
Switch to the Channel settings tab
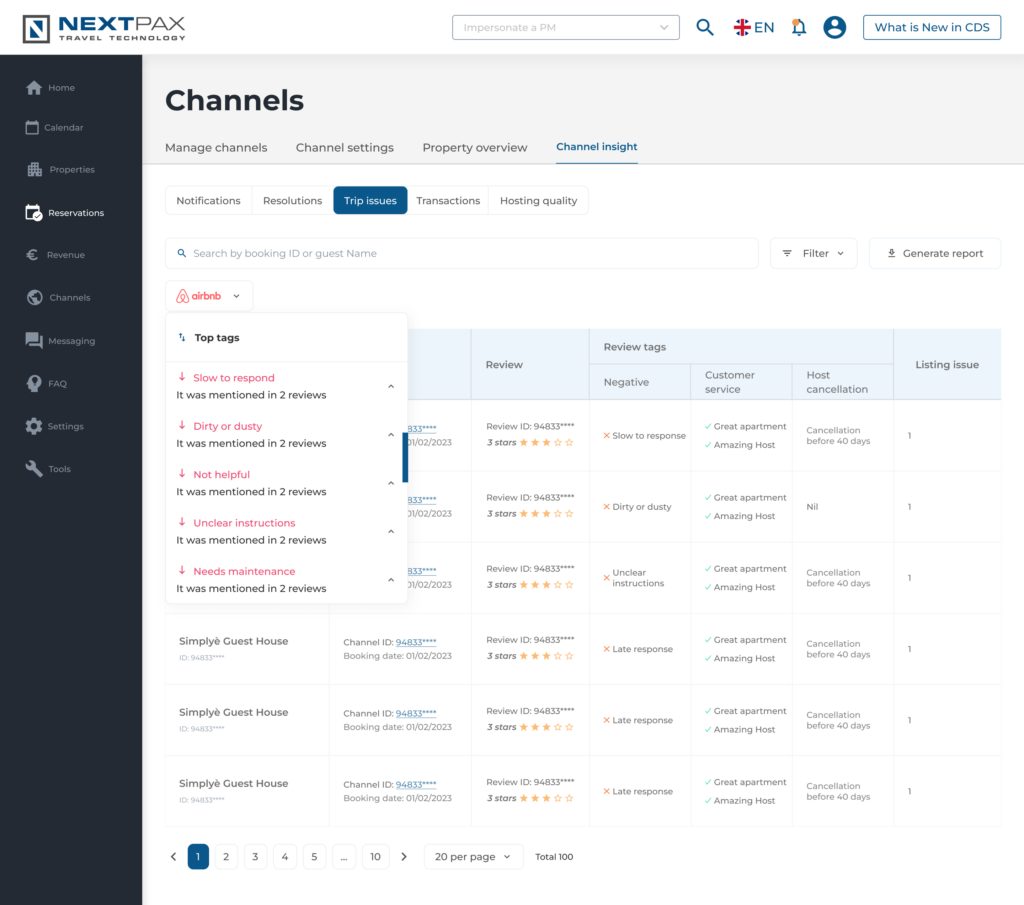[344, 148]
